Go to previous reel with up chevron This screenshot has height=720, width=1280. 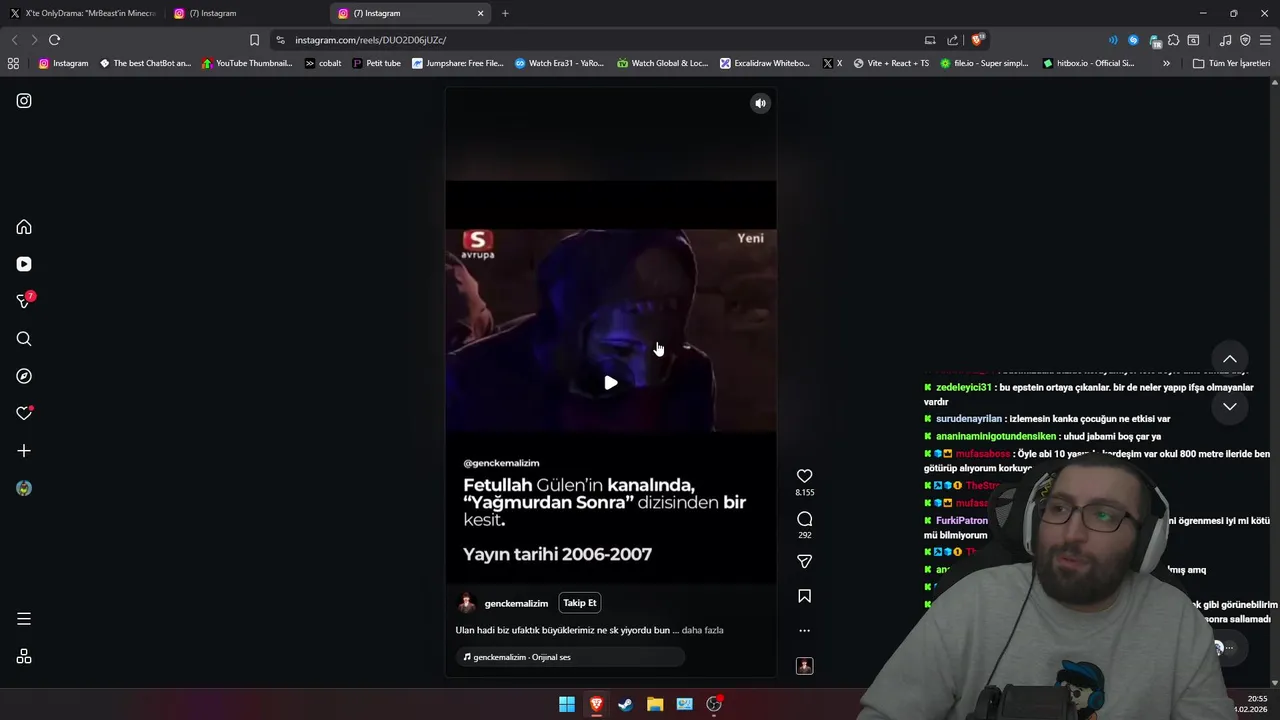(x=1229, y=359)
